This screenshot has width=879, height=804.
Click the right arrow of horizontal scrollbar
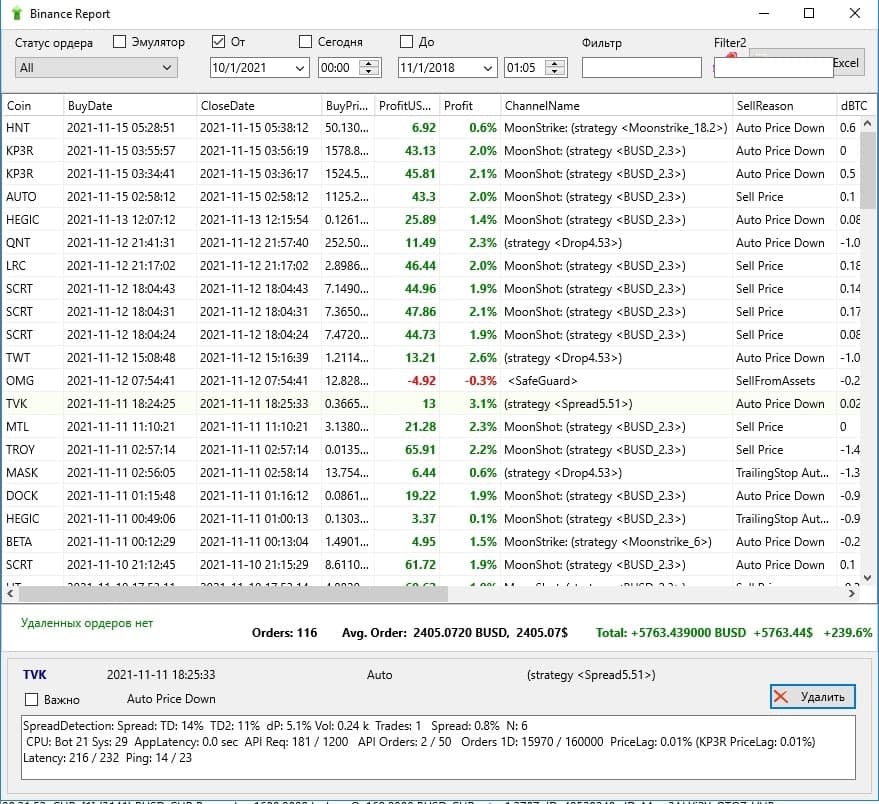(x=851, y=593)
